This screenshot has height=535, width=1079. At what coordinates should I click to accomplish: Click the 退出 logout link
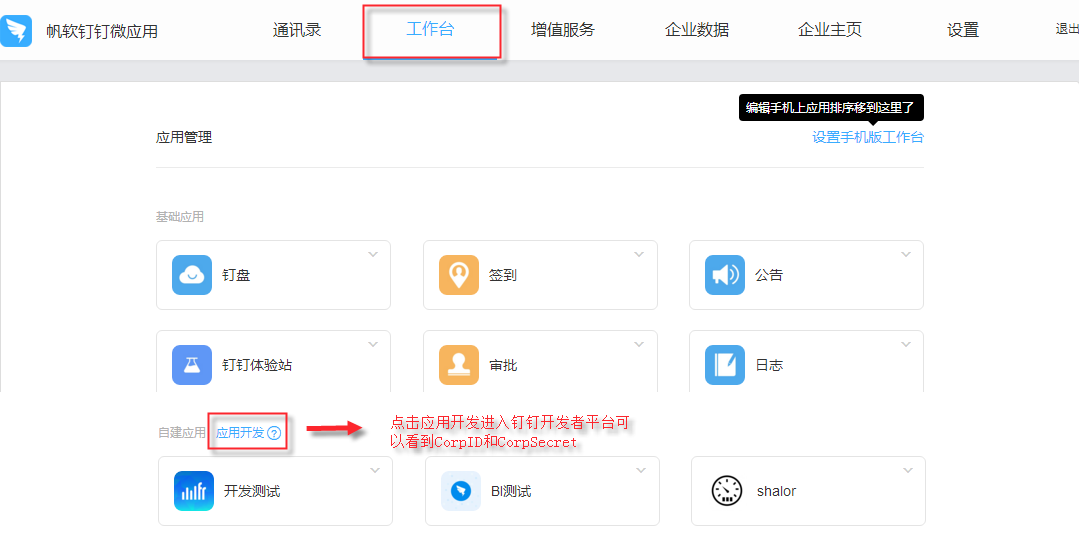[1067, 29]
